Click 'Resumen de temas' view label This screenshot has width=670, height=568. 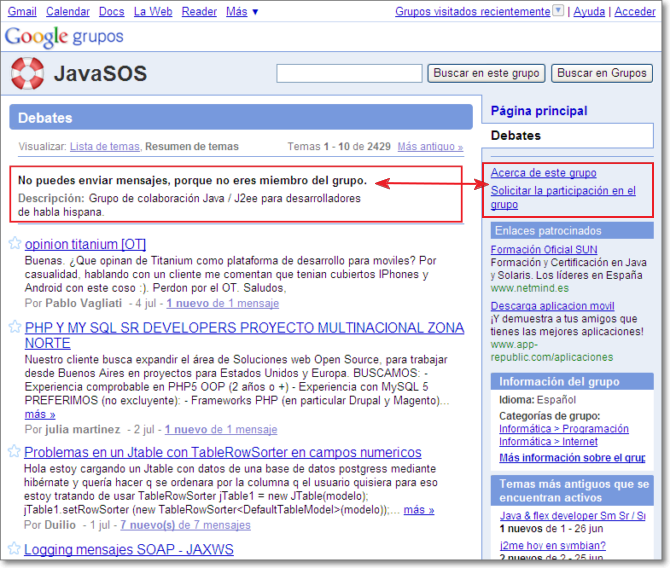tap(192, 147)
